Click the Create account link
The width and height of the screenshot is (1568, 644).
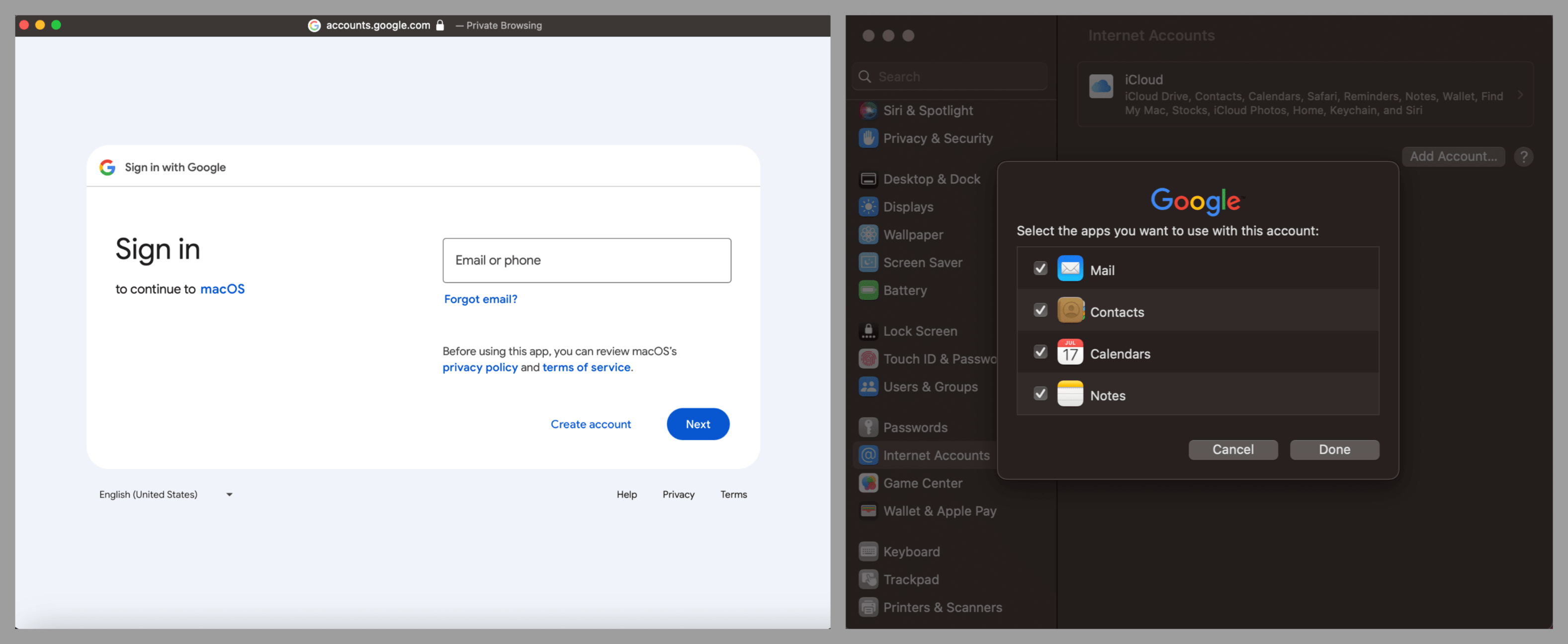[591, 424]
